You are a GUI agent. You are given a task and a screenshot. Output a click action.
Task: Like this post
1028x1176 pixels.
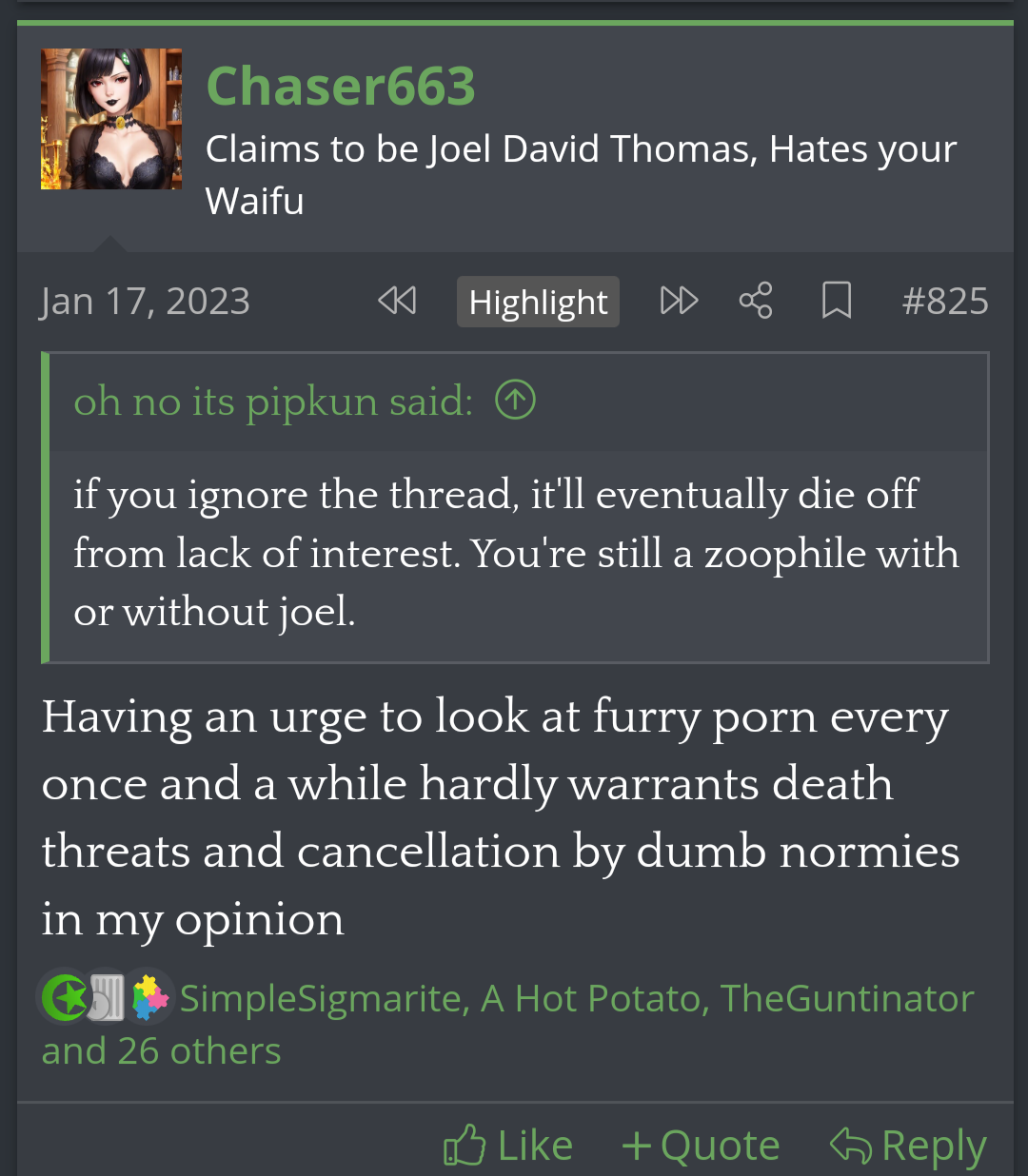click(508, 1145)
